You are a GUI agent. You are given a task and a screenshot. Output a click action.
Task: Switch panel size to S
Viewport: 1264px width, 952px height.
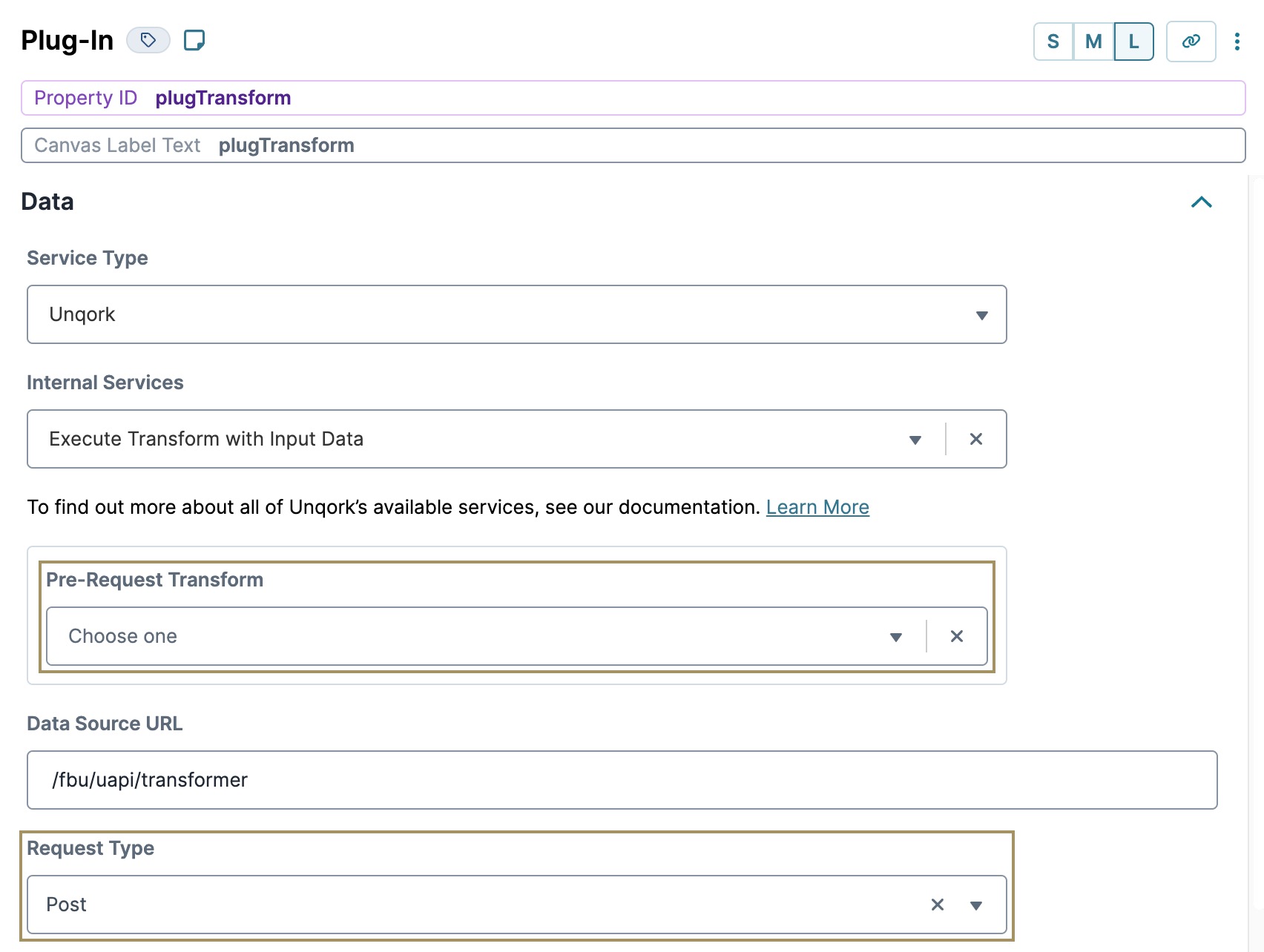tap(1053, 42)
